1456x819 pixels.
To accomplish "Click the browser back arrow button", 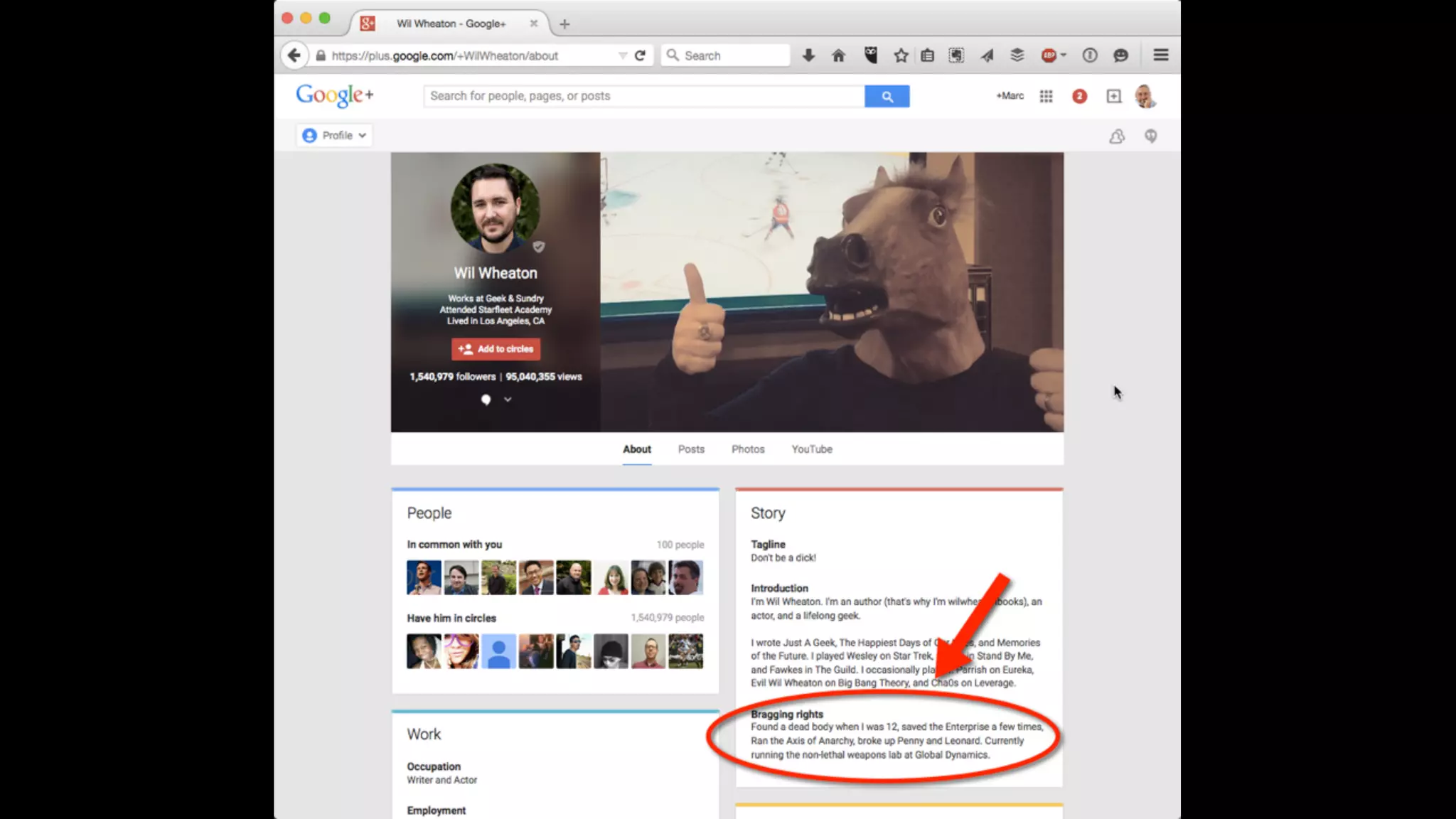I will click(294, 55).
